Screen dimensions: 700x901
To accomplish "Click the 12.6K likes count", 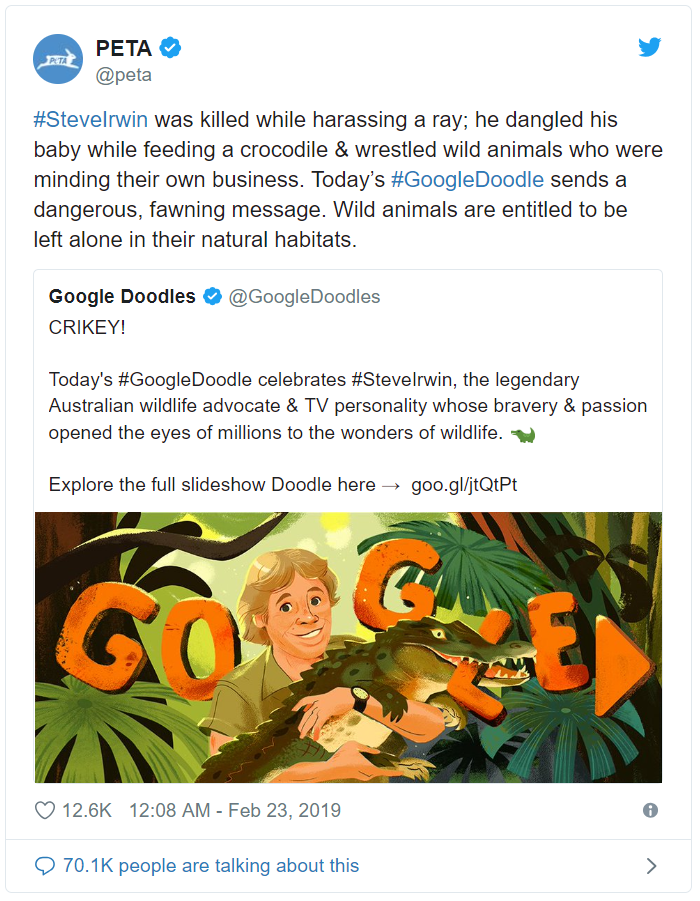I will tap(87, 811).
